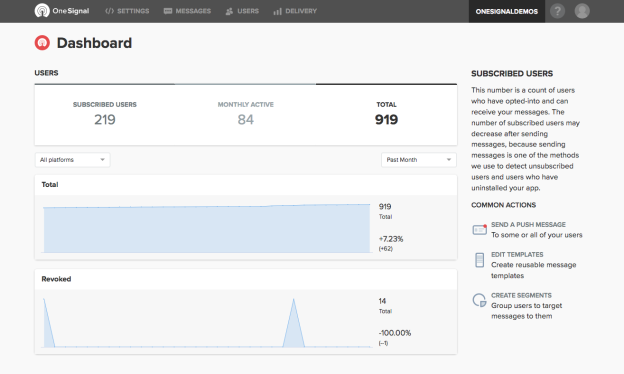This screenshot has width=624, height=374.
Task: Click the Create Segments link text
Action: coord(521,295)
